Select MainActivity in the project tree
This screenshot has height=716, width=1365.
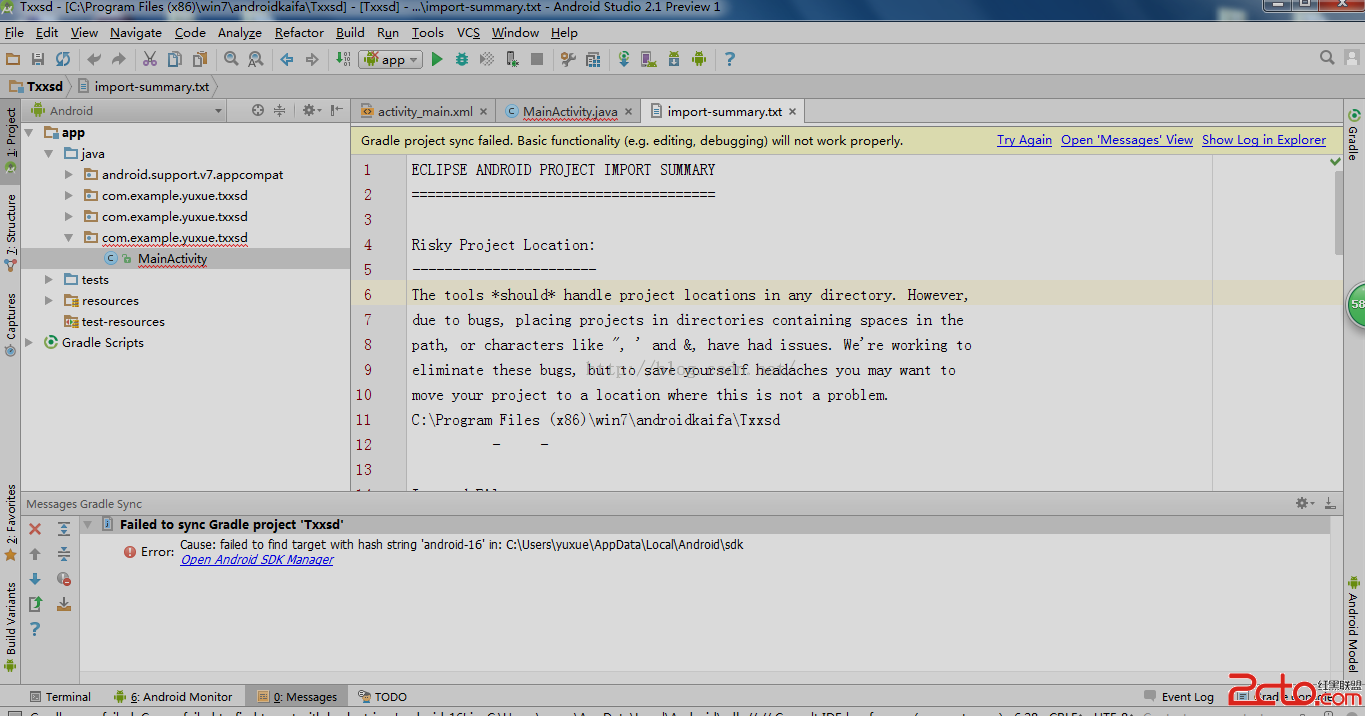point(172,259)
